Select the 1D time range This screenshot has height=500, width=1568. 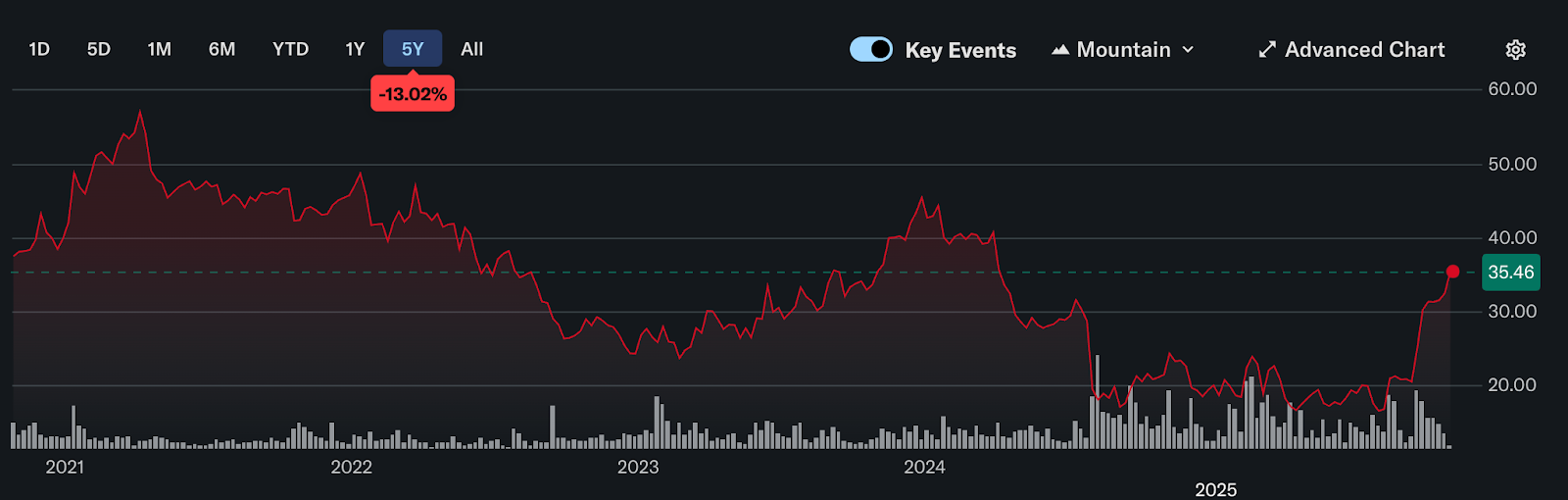(x=39, y=49)
